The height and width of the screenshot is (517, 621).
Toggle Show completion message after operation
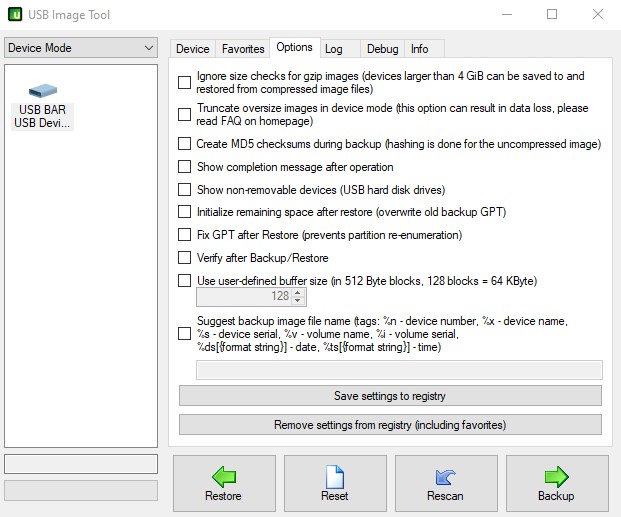click(184, 167)
